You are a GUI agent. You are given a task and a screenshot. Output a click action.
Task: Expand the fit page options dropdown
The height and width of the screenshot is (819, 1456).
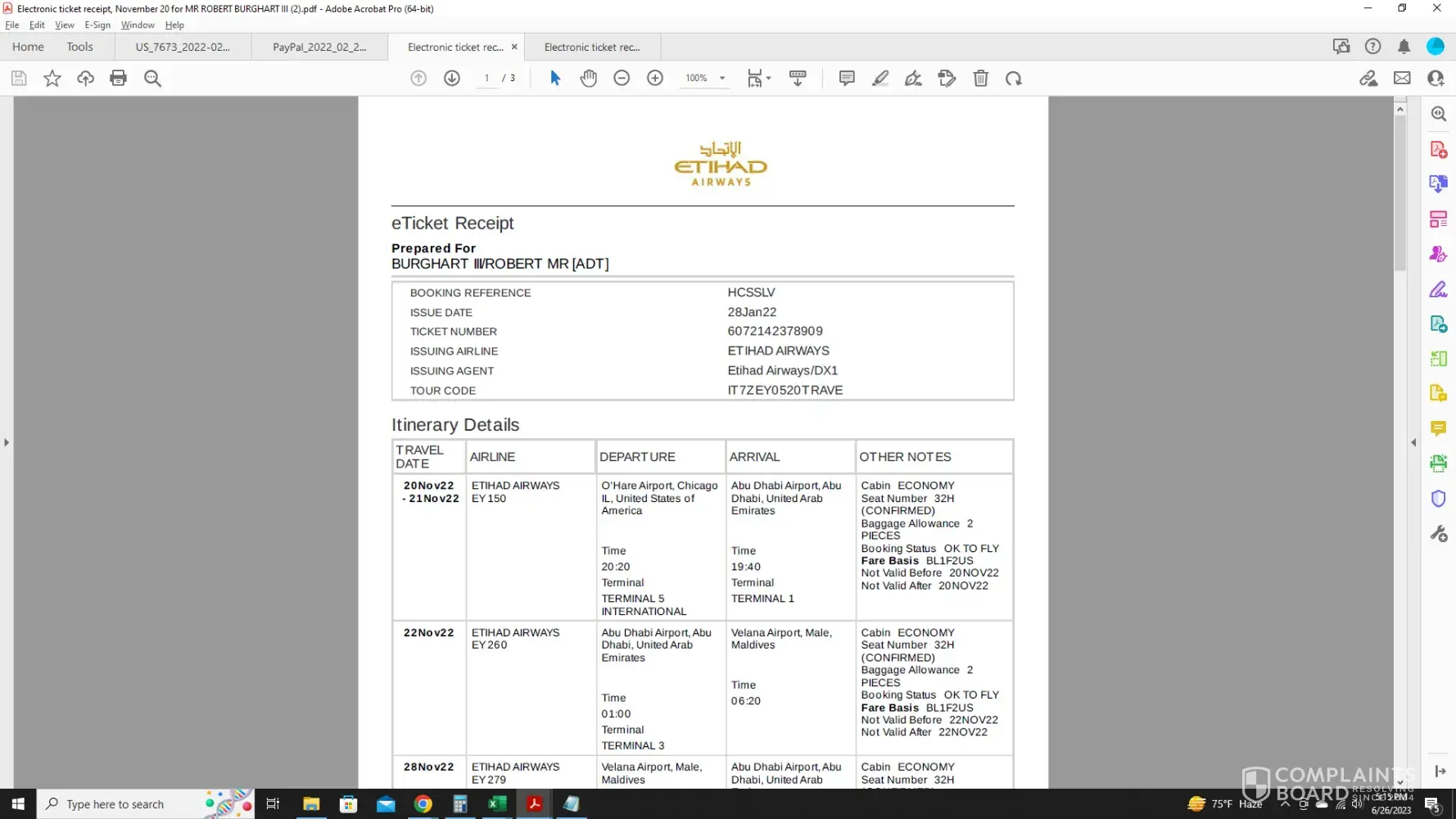(768, 79)
